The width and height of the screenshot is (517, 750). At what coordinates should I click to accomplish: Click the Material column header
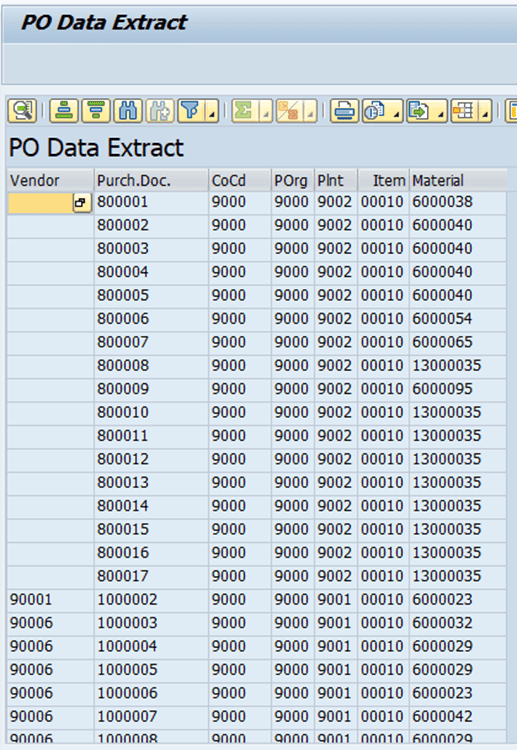(x=458, y=180)
